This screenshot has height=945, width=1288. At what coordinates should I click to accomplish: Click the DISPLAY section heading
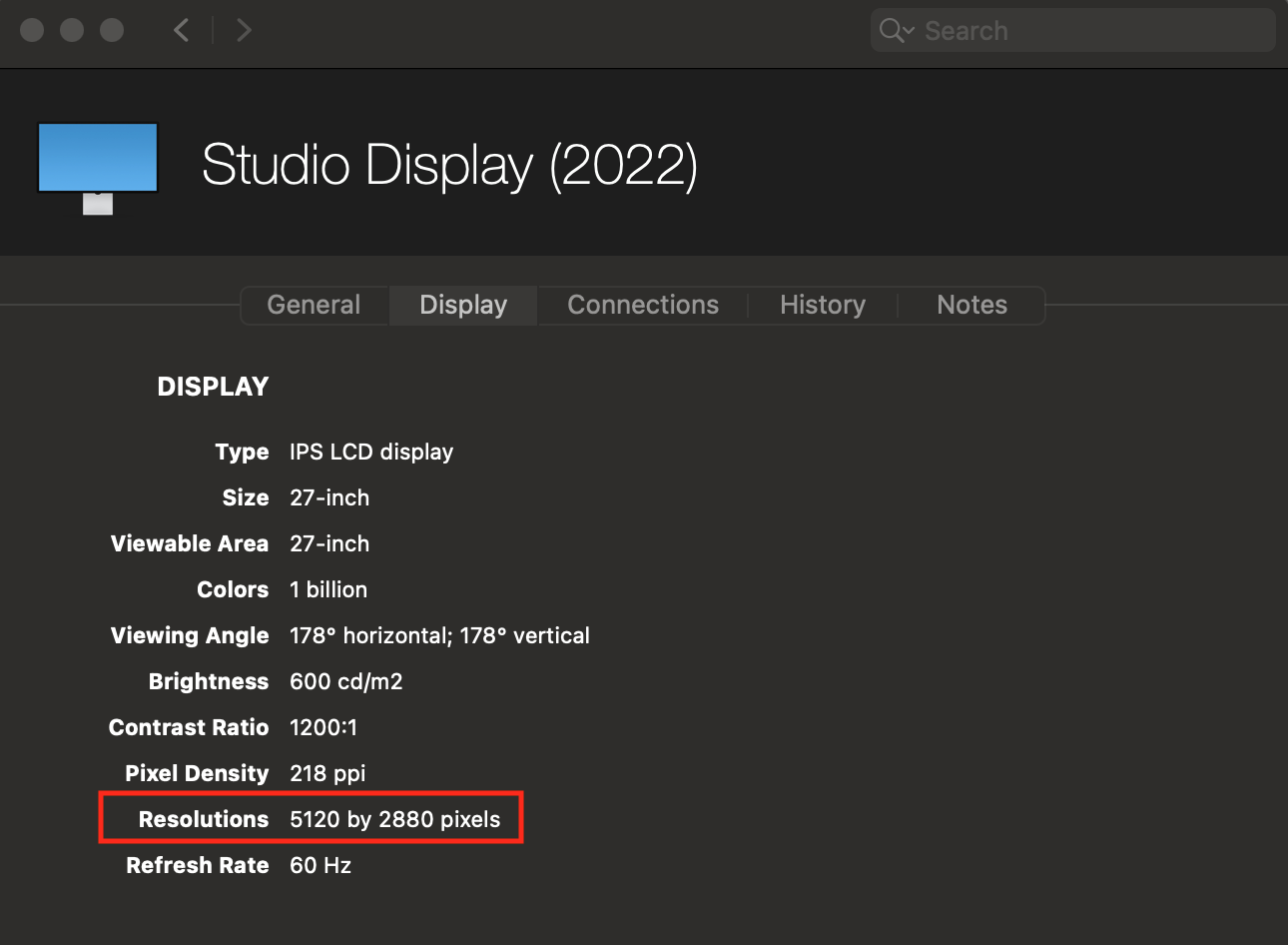click(213, 387)
